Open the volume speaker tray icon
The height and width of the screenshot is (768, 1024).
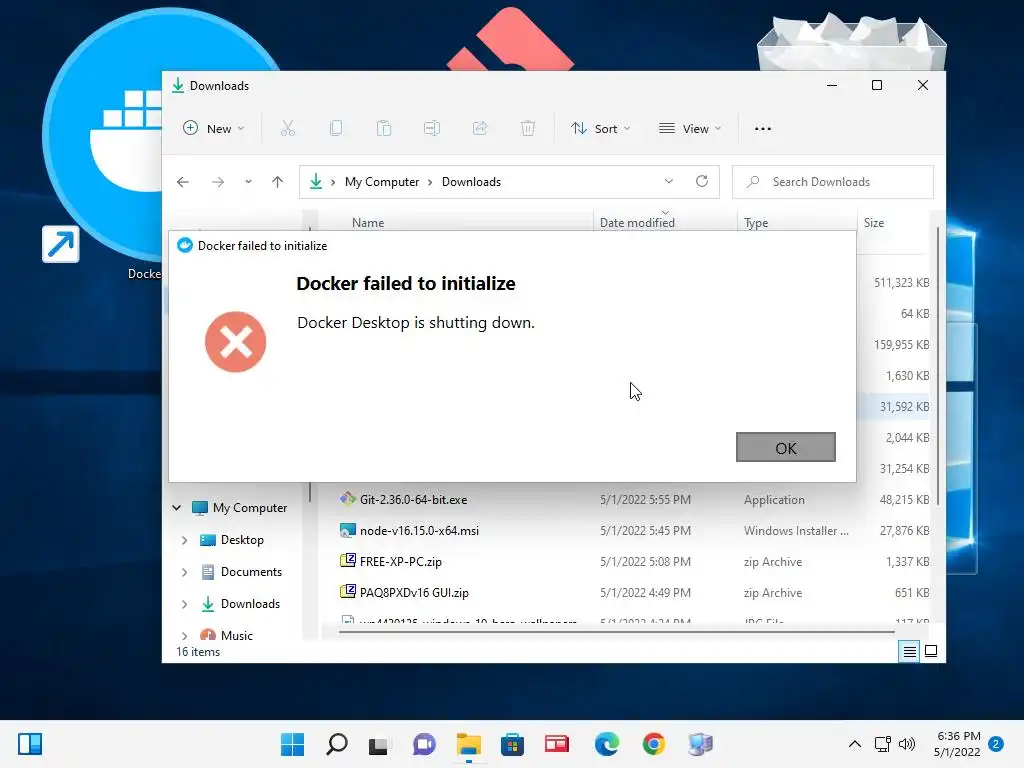point(907,744)
